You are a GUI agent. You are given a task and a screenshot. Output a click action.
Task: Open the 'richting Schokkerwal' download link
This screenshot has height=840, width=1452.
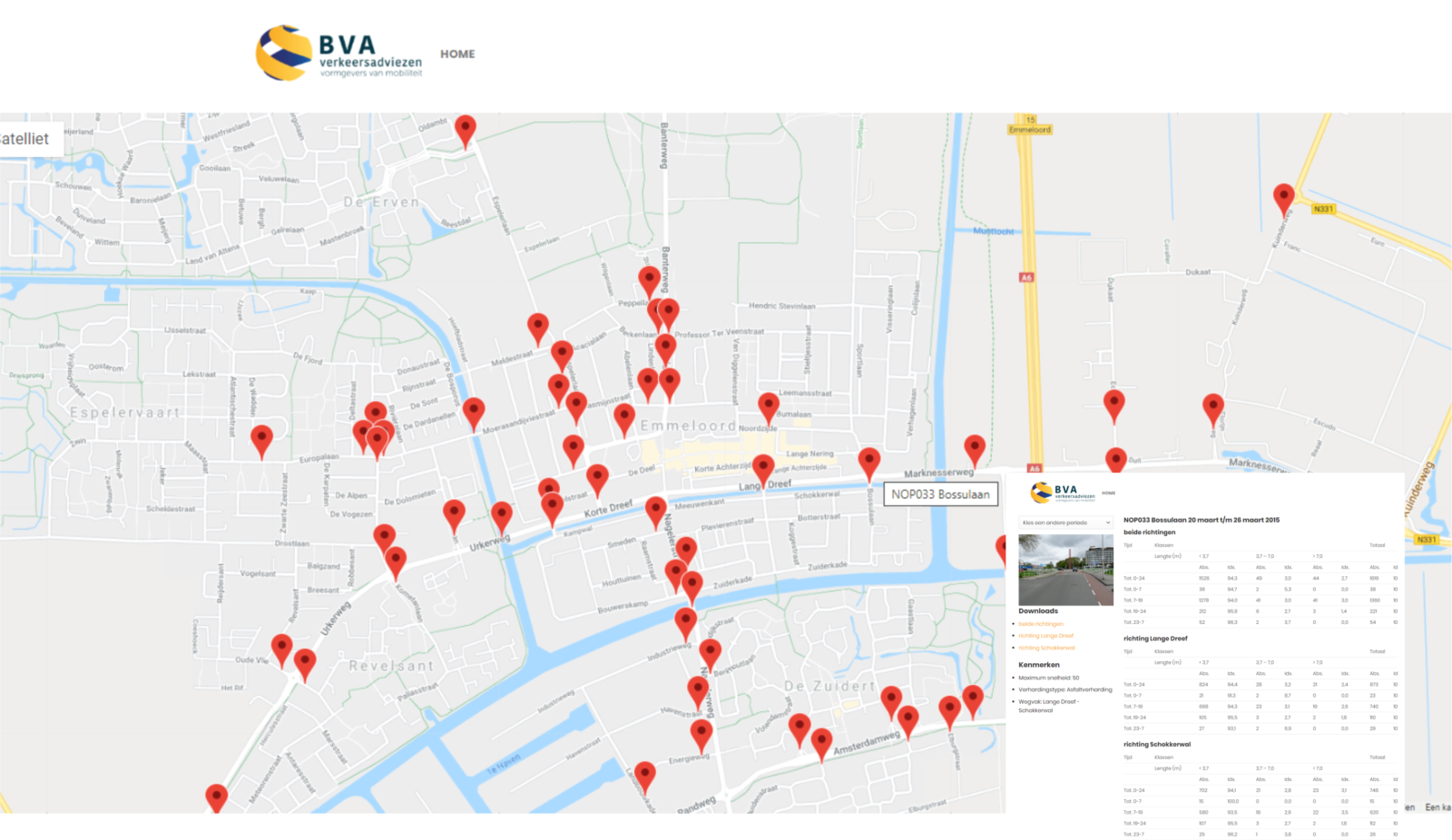[1046, 648]
